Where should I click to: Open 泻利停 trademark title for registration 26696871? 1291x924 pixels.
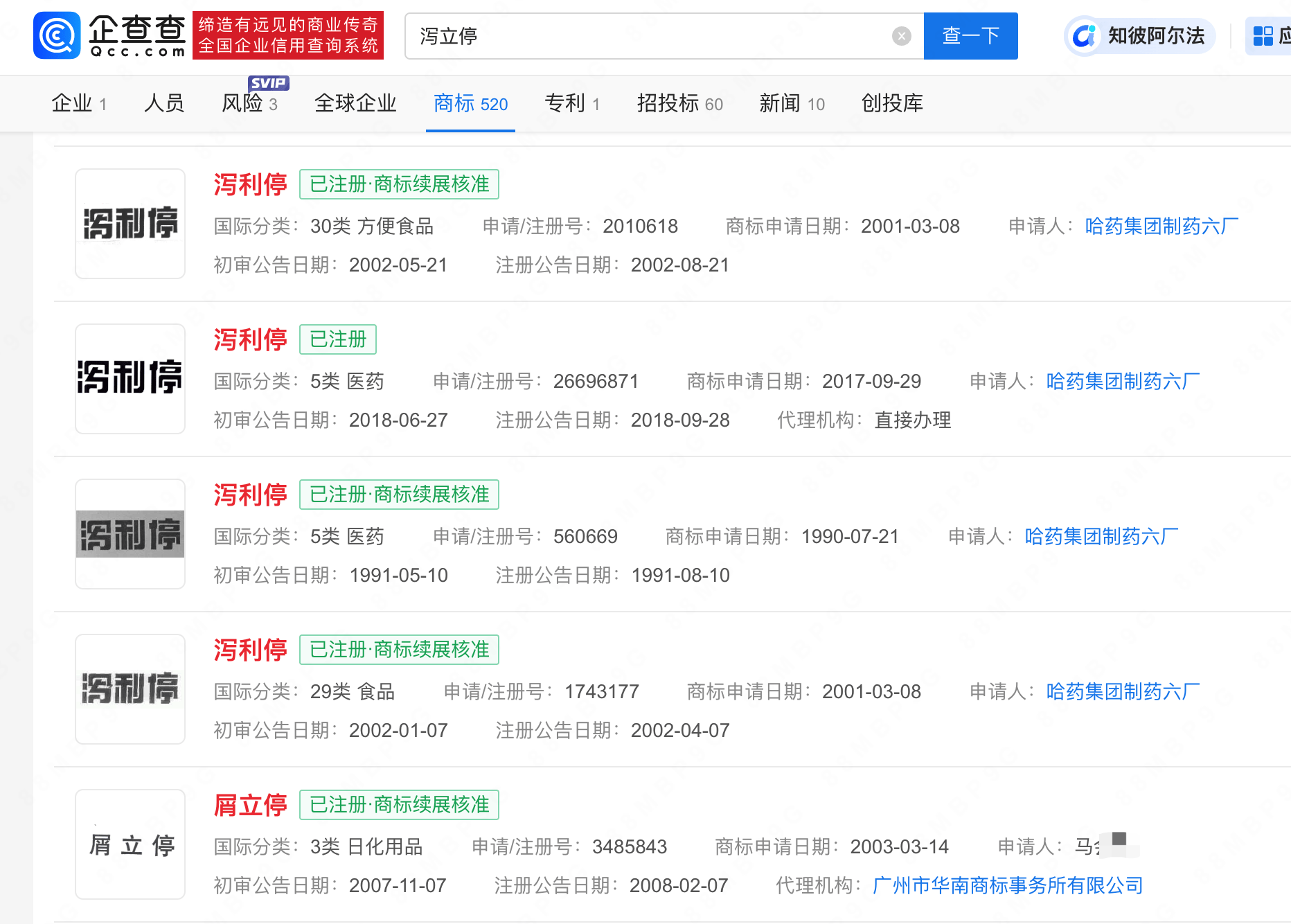point(250,339)
